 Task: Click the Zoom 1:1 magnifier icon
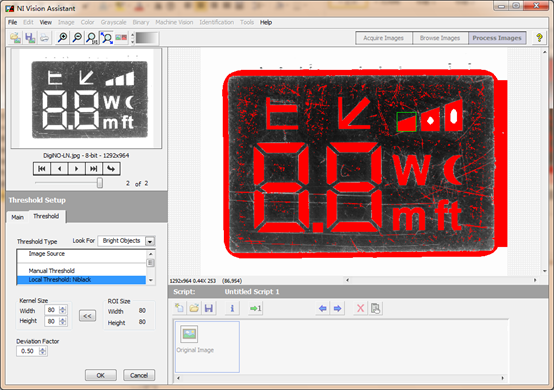tap(92, 37)
